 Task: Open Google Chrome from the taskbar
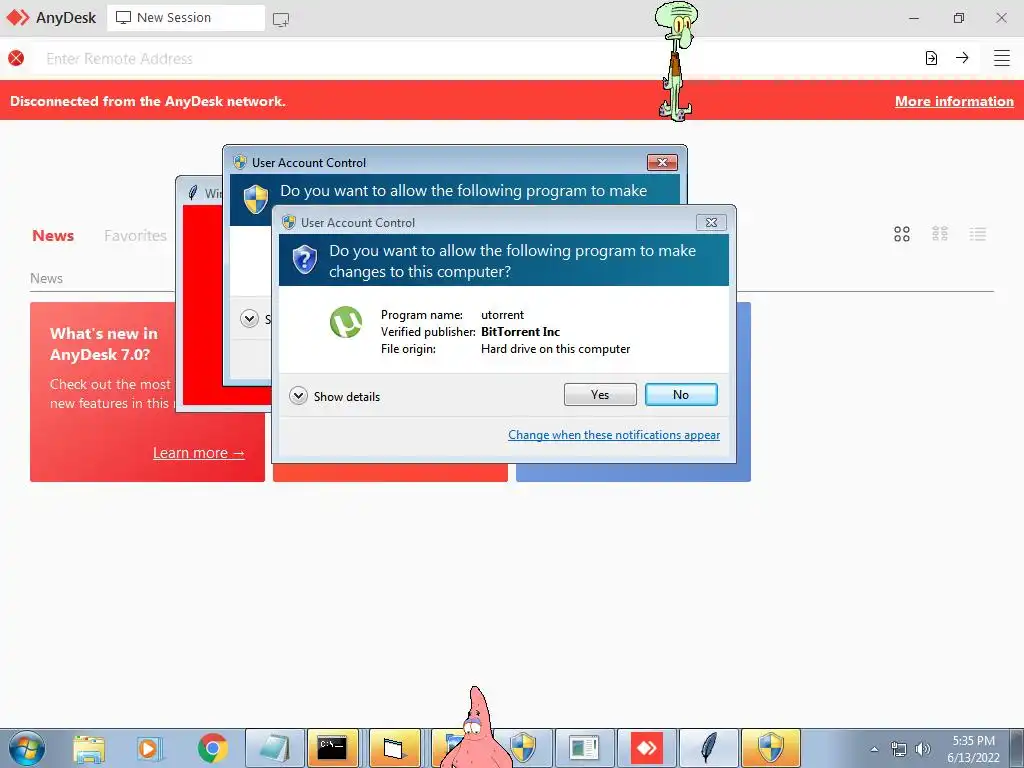point(212,749)
